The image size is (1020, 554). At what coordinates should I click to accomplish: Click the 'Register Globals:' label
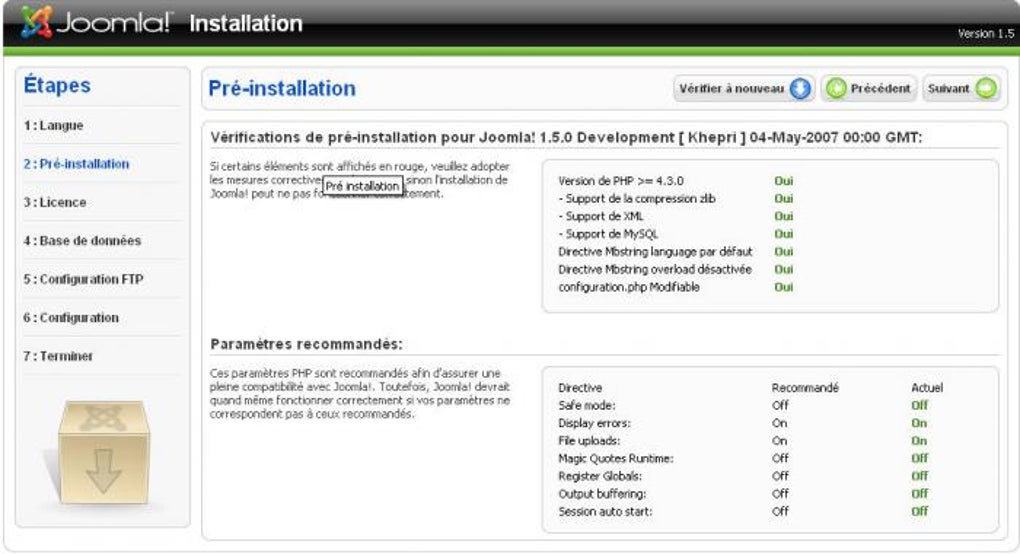(600, 476)
